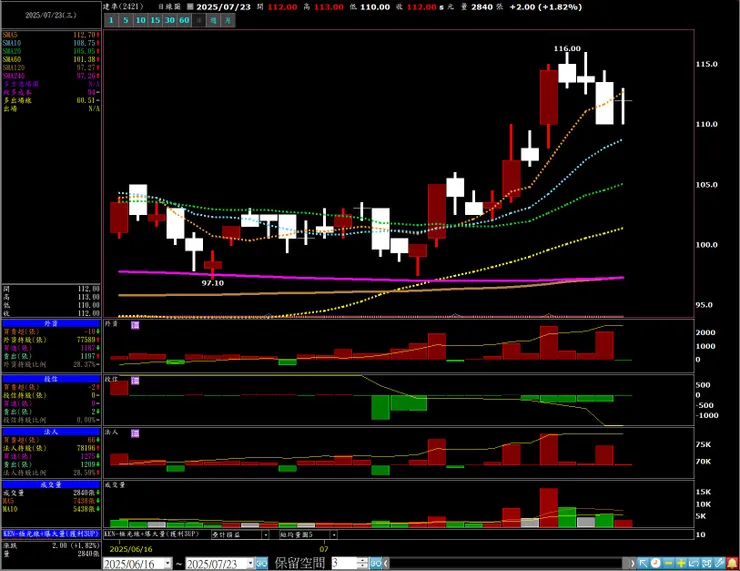Image resolution: width=740 pixels, height=571 pixels.
Task: Click the undo curved arrow icon
Action: (694, 563)
